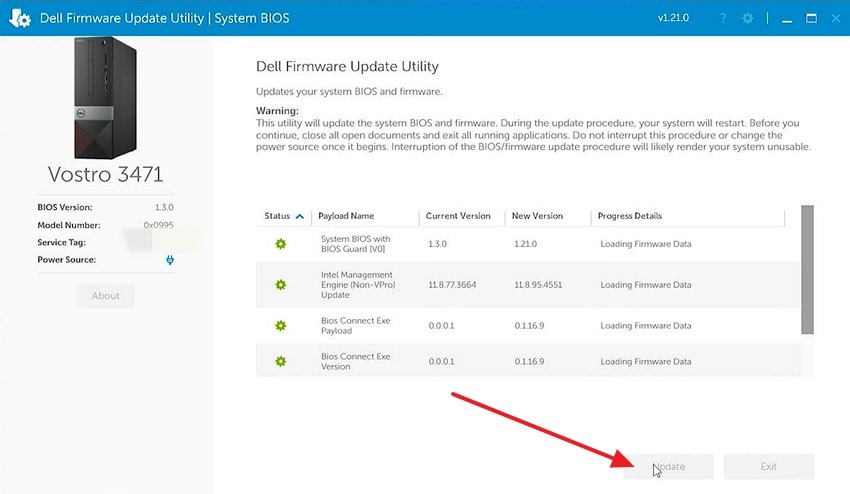This screenshot has height=494, width=850.
Task: Click the Dell firmware utility logo icon
Action: click(20, 18)
